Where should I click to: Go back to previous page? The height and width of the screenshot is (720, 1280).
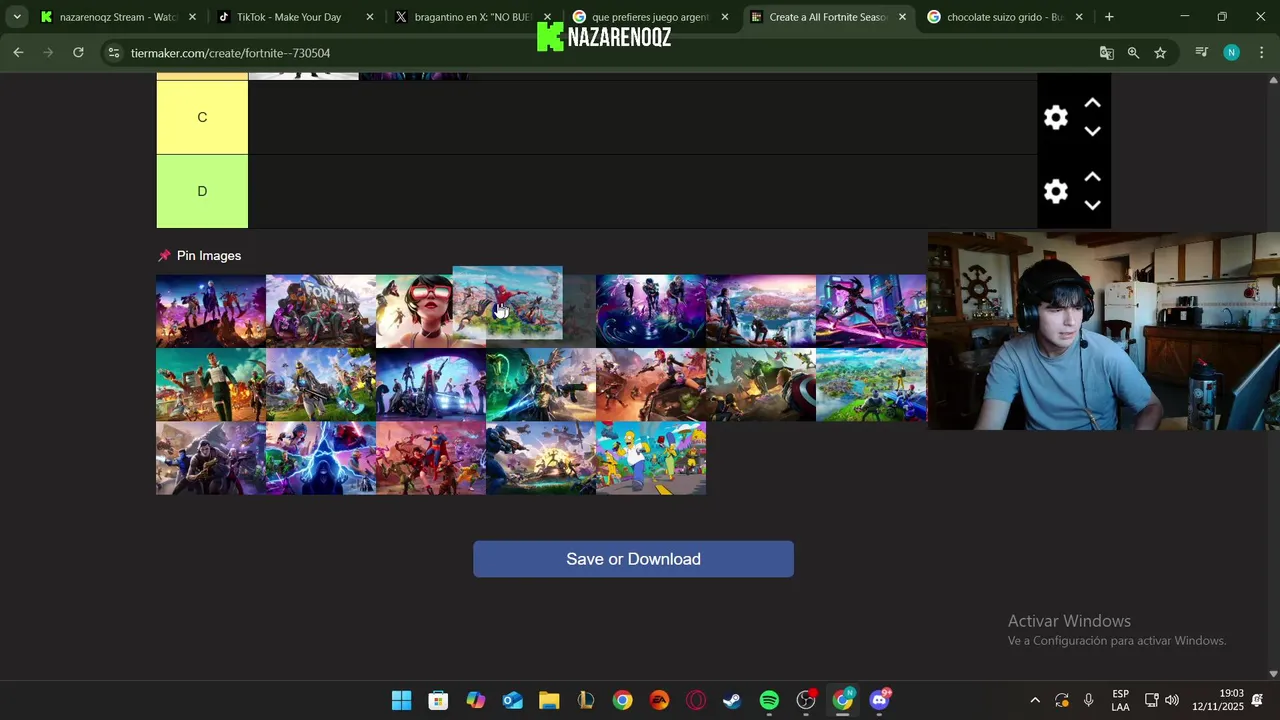click(18, 53)
